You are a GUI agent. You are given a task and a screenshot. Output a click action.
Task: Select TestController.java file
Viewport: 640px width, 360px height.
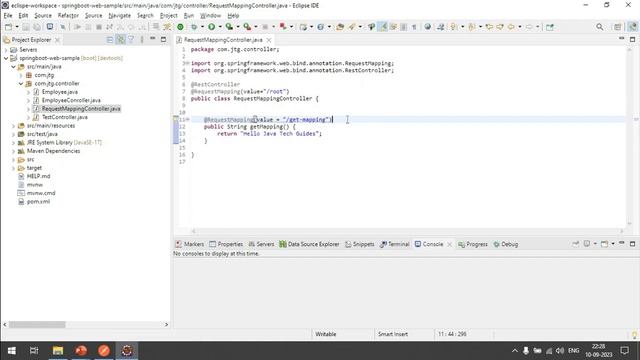pos(64,117)
